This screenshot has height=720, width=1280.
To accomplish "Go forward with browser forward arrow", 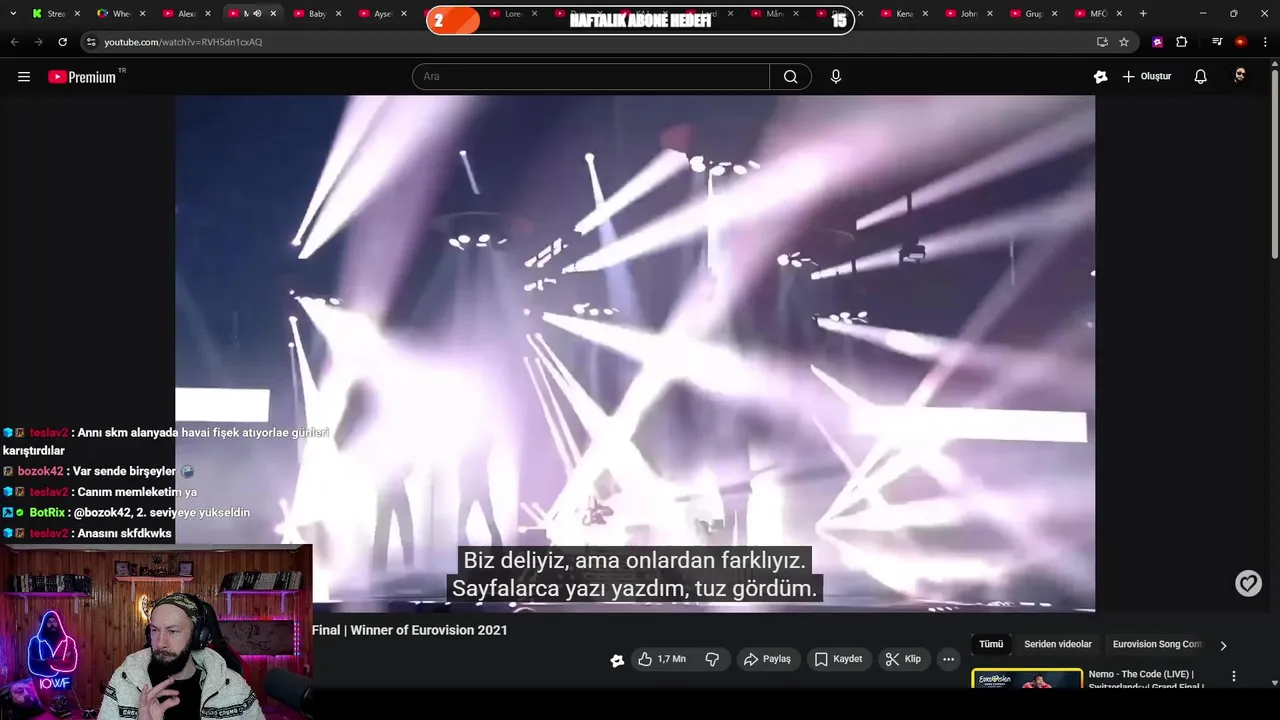I will coord(38,42).
